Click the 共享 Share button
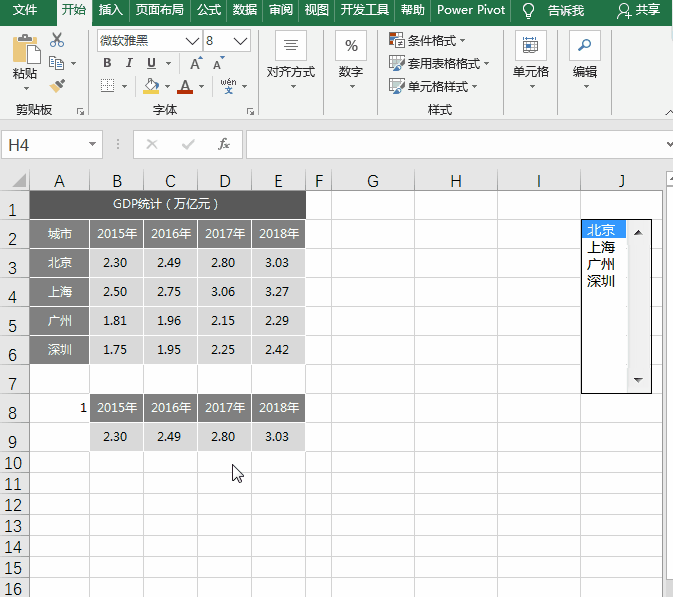The height and width of the screenshot is (597, 673). (638, 10)
